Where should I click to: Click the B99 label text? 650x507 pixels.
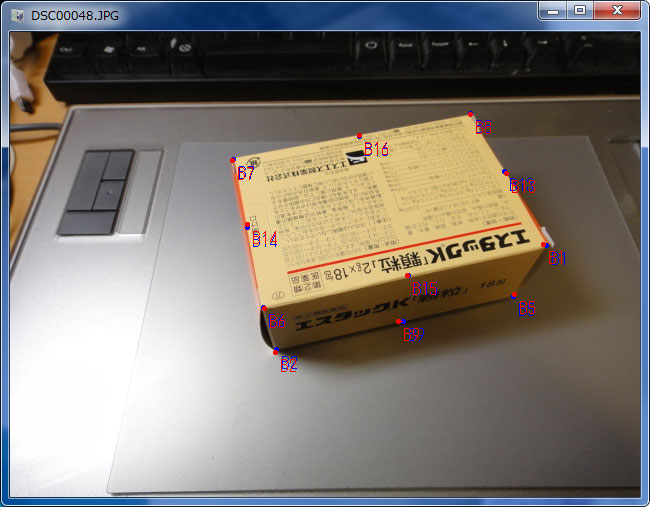(414, 334)
